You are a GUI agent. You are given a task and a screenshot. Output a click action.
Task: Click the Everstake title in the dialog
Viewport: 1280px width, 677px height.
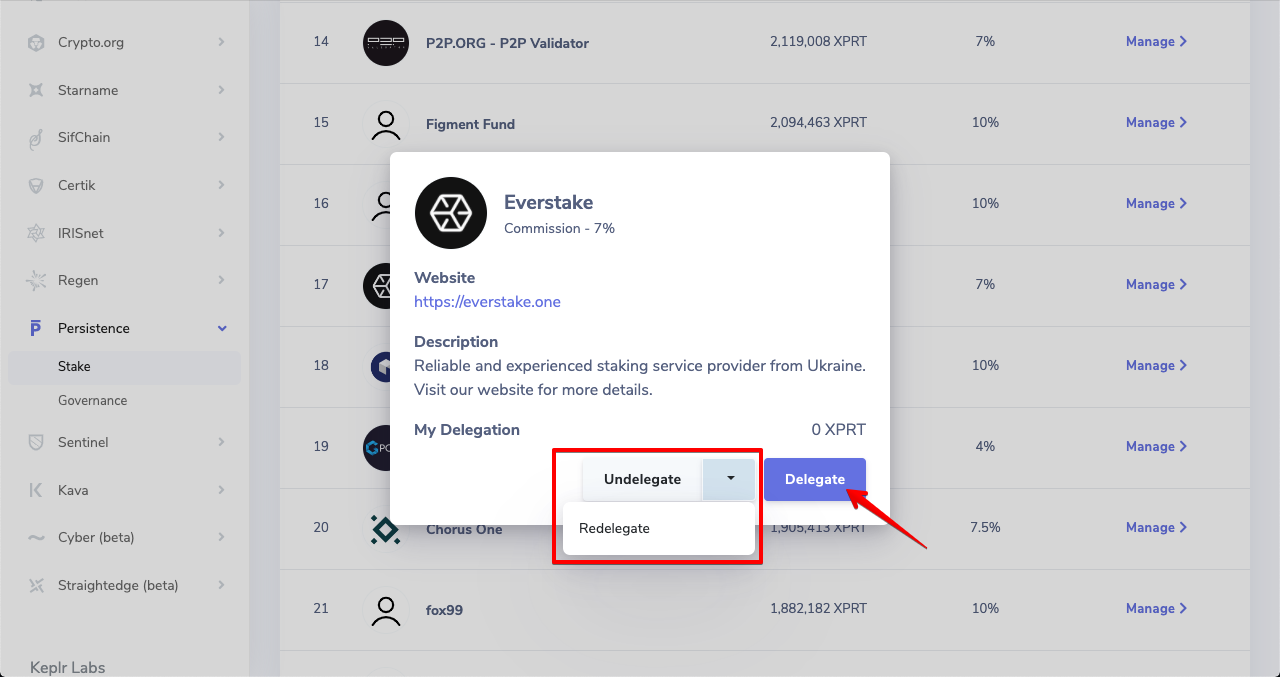coord(549,203)
